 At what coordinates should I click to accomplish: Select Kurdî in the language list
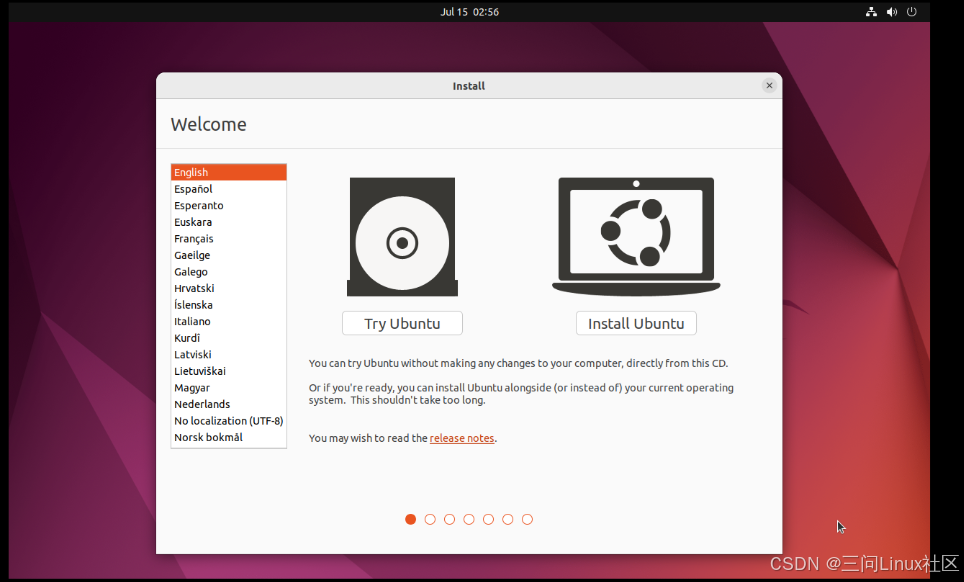[x=229, y=338]
